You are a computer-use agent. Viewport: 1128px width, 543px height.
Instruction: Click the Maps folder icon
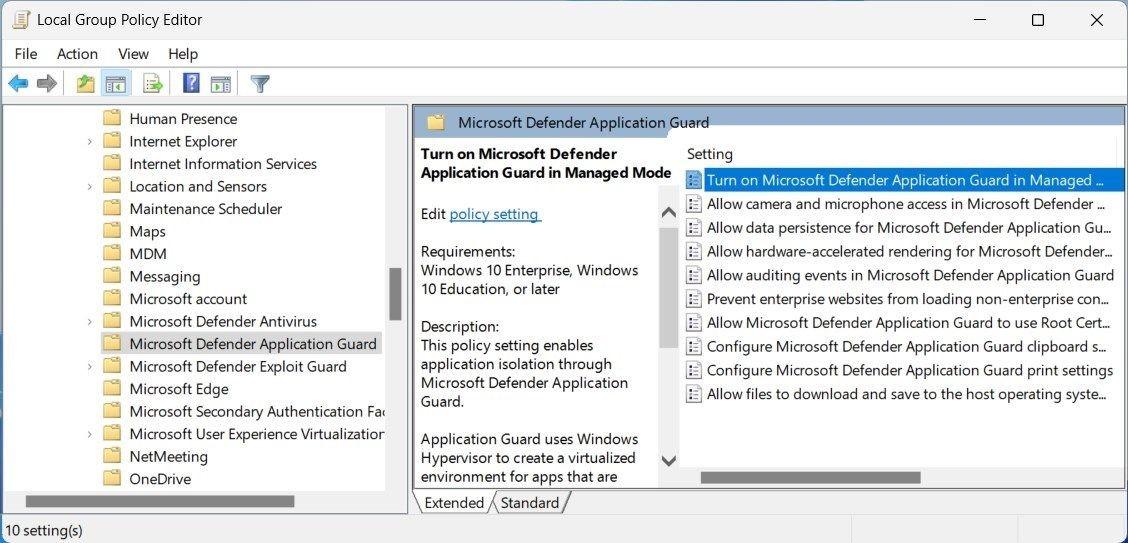(x=112, y=231)
